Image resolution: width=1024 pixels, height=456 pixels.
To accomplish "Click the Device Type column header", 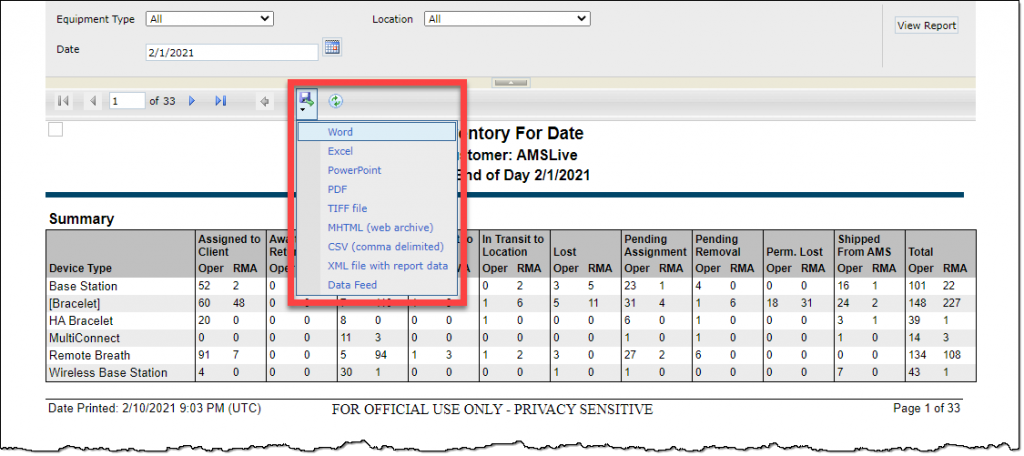I will click(x=80, y=269).
